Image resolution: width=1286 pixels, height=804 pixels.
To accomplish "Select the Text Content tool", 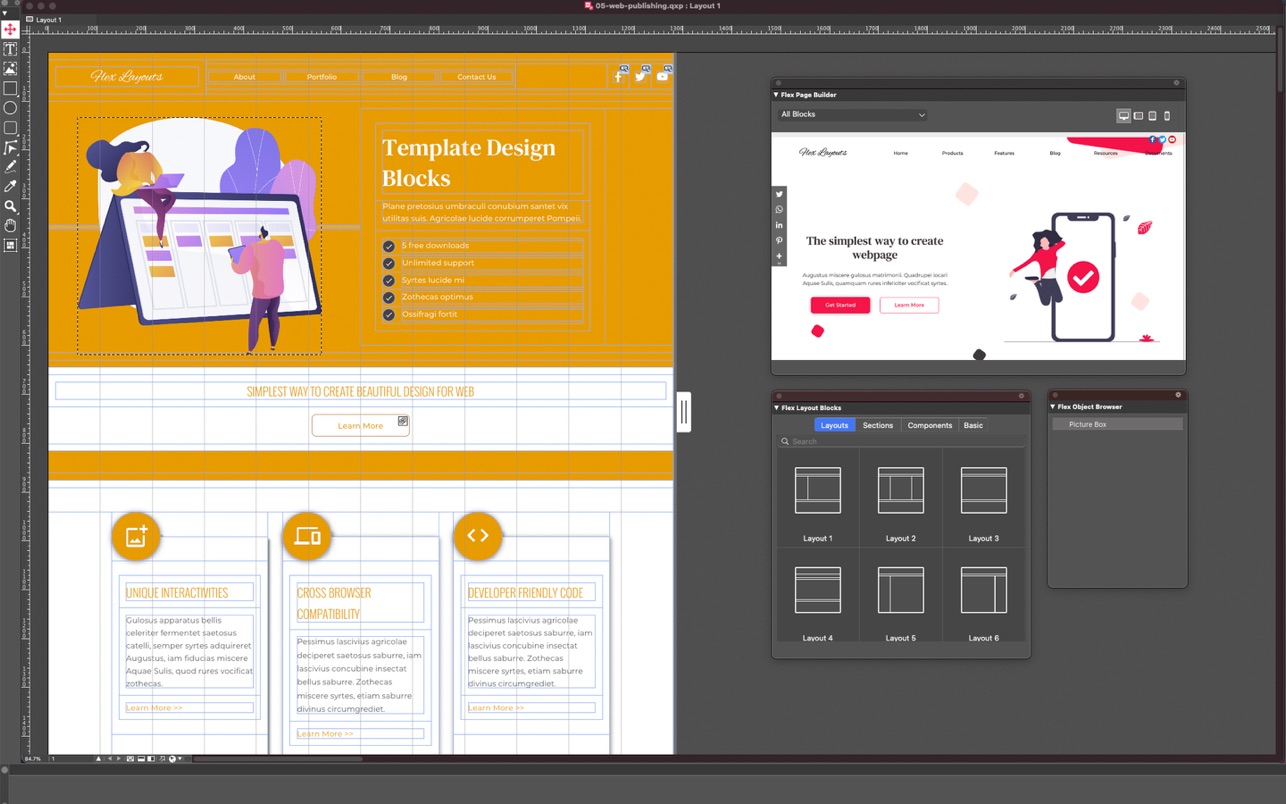I will click(10, 49).
